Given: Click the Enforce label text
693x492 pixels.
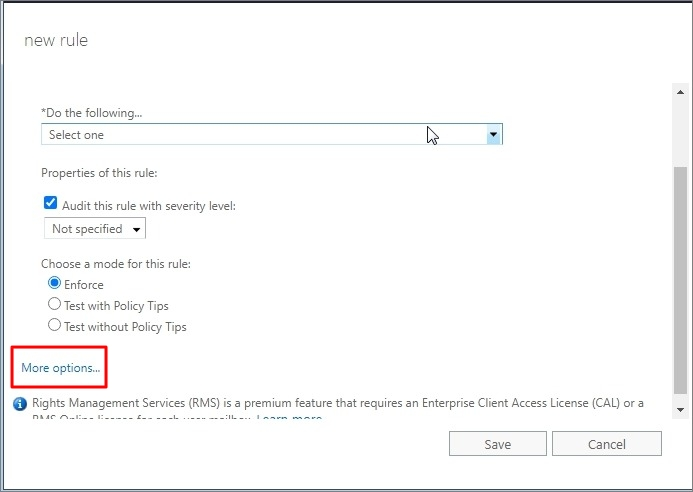Looking at the screenshot, I should click(x=84, y=285).
